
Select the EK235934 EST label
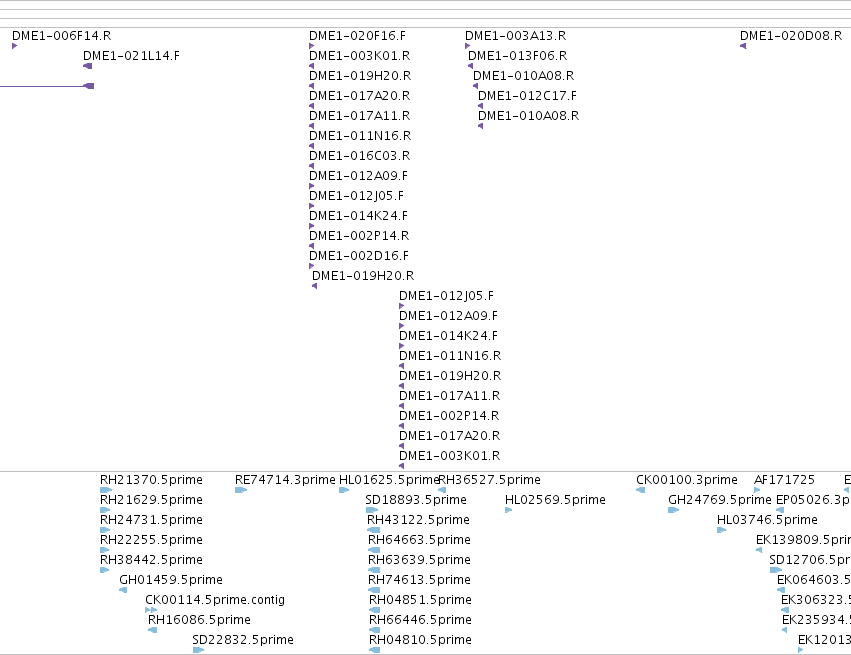pos(816,620)
